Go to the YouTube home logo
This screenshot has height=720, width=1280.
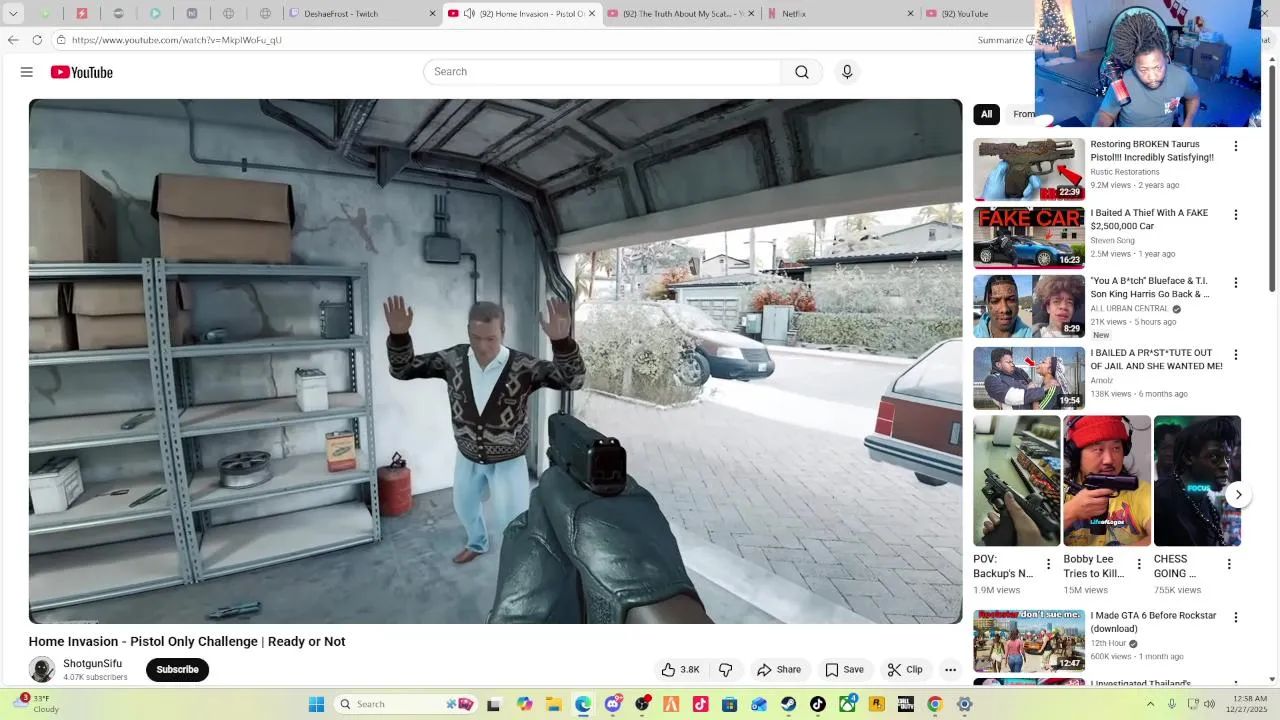point(82,72)
